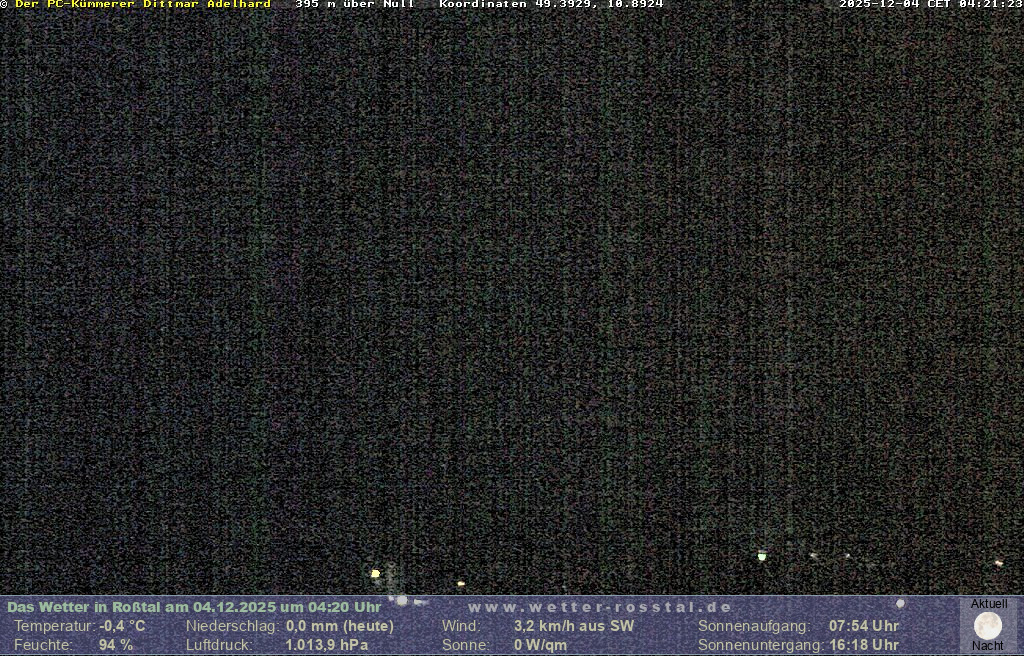Click the green light on the right side
1024x656 pixels.
[762, 556]
